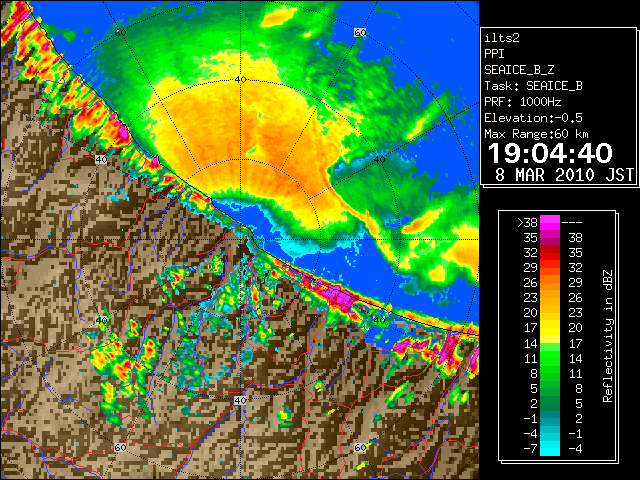Click the 40 range label due south of center
This screenshot has width=640, height=480.
pyautogui.click(x=240, y=400)
